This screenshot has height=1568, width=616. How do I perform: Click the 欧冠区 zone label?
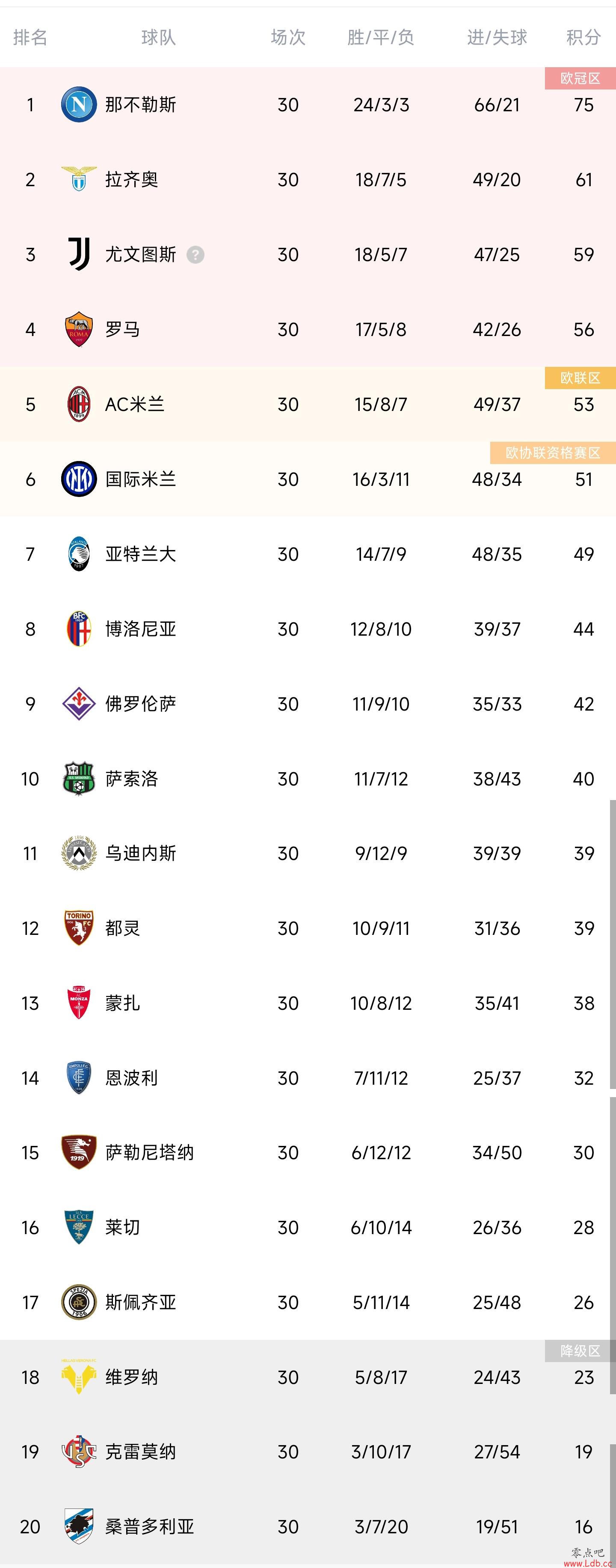(580, 78)
